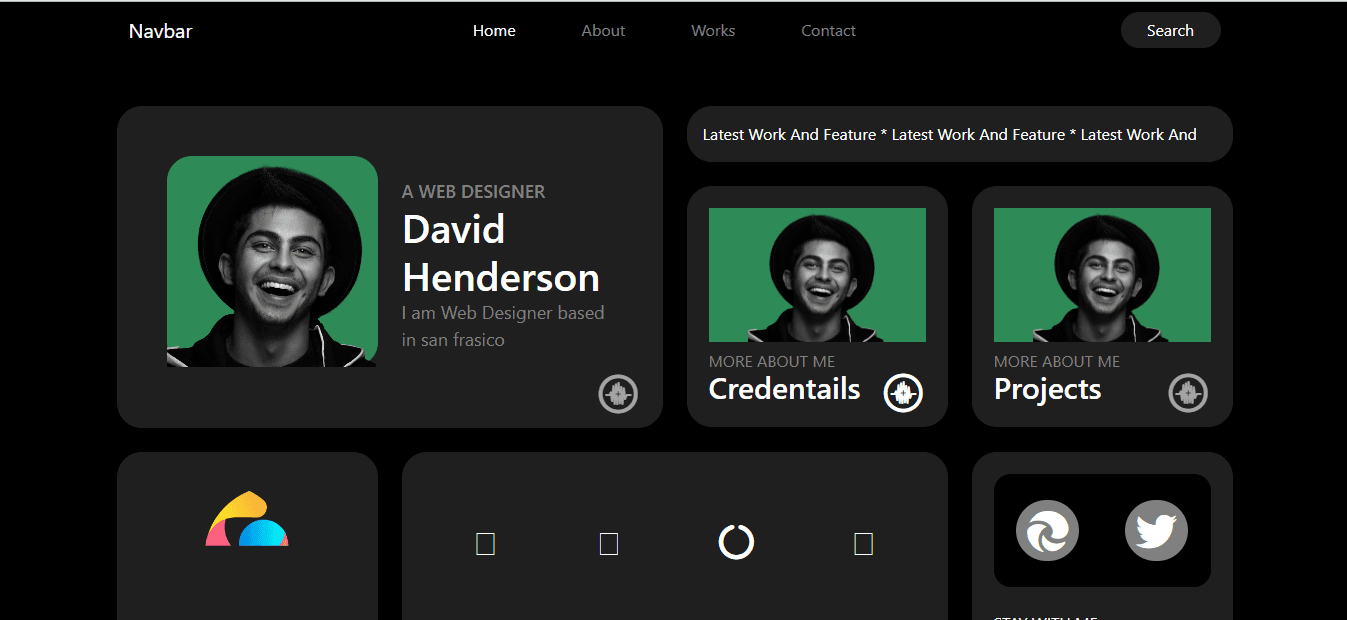This screenshot has width=1347, height=620.
Task: Go to the Home nav item
Action: click(x=494, y=31)
